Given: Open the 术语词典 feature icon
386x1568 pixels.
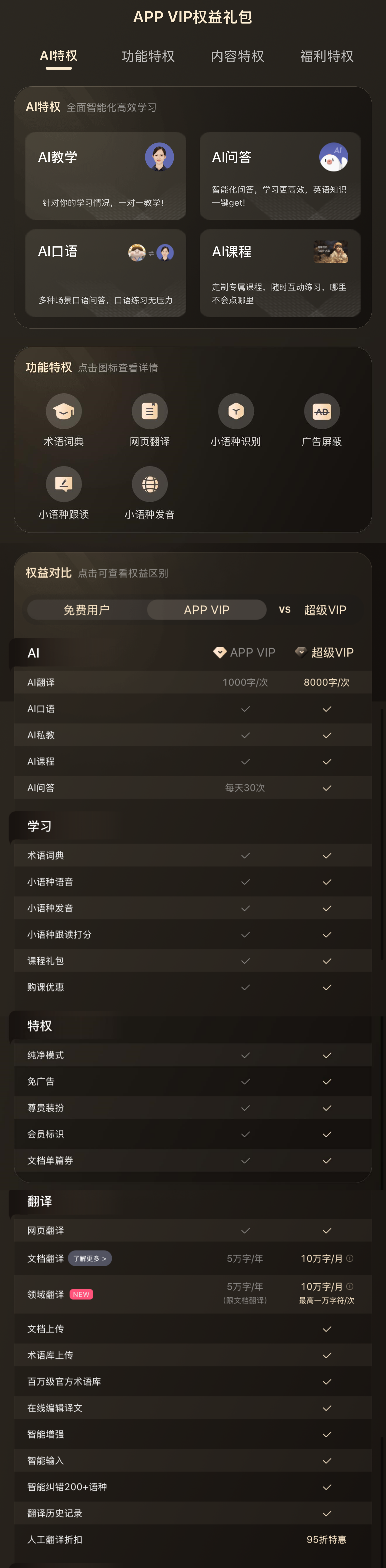Looking at the screenshot, I should 64,411.
